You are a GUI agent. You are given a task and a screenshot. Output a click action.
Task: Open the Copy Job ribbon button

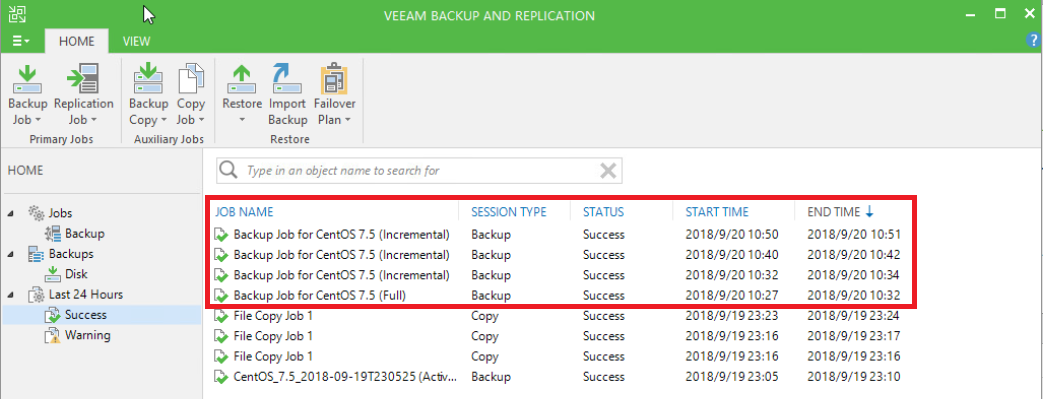[x=191, y=95]
